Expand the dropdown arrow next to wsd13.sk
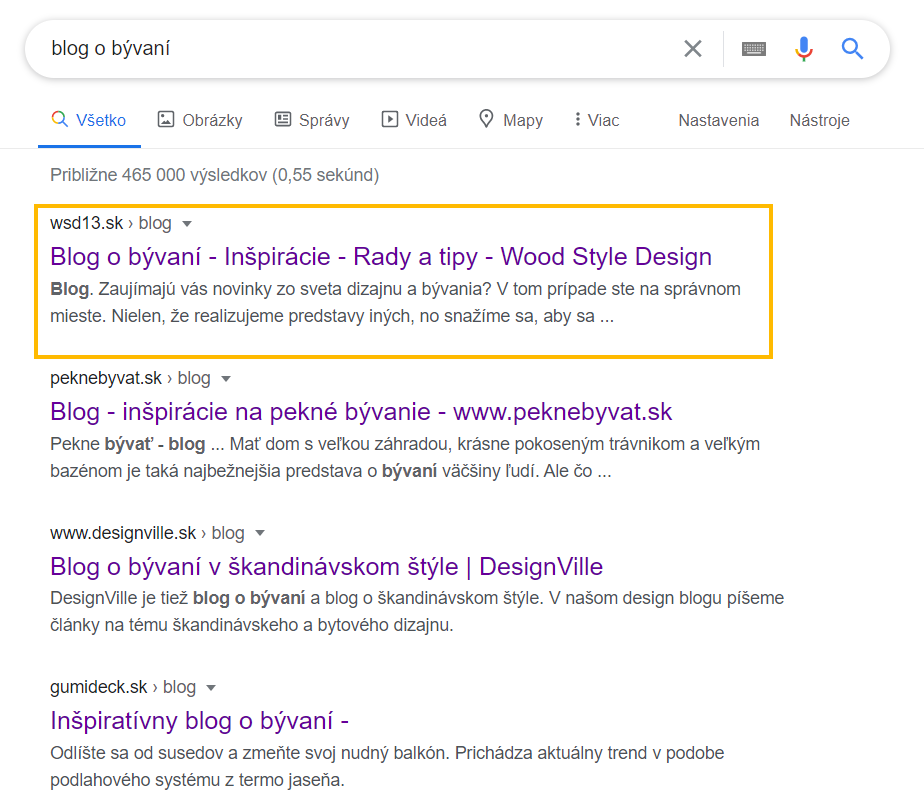This screenshot has height=809, width=924. 187,224
